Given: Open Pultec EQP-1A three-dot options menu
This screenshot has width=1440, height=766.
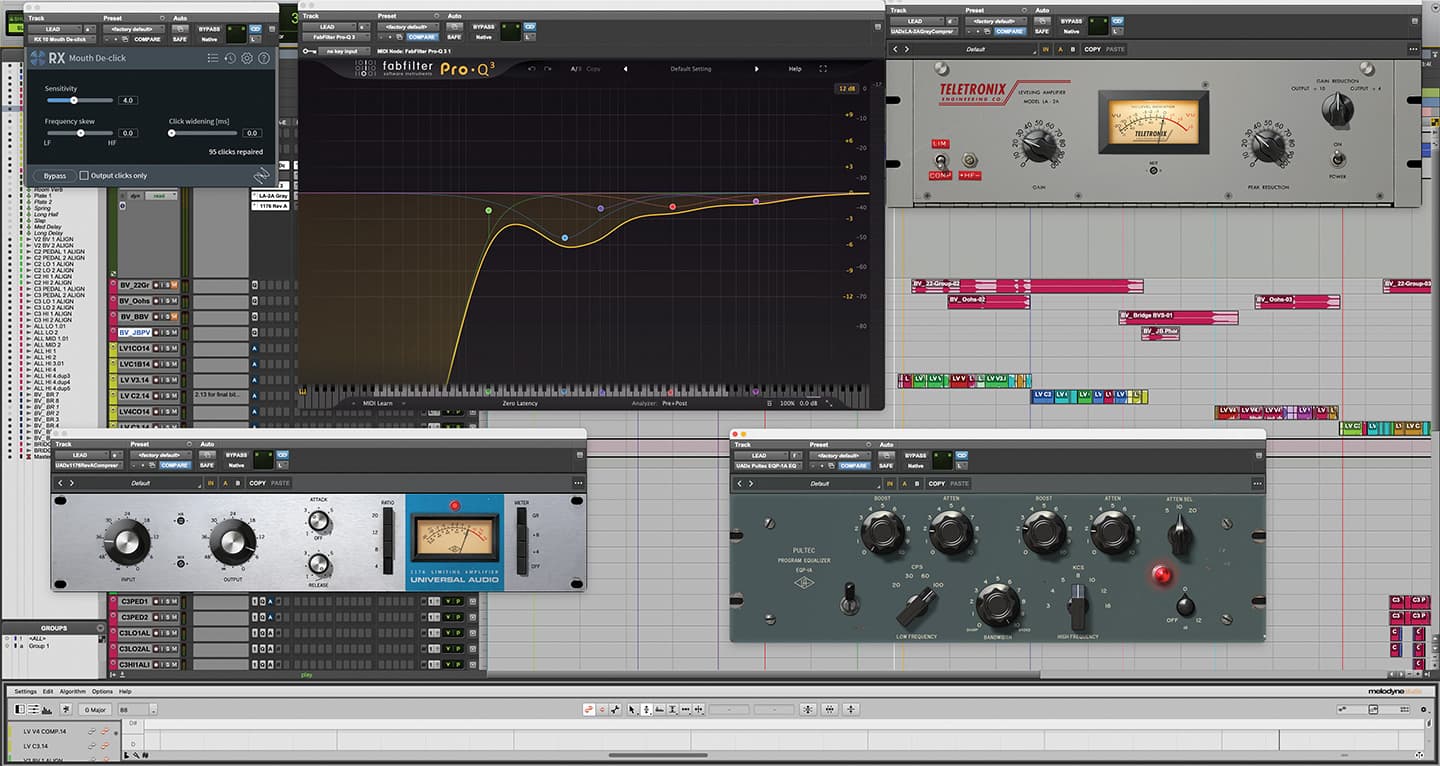Looking at the screenshot, I should [x=1257, y=483].
